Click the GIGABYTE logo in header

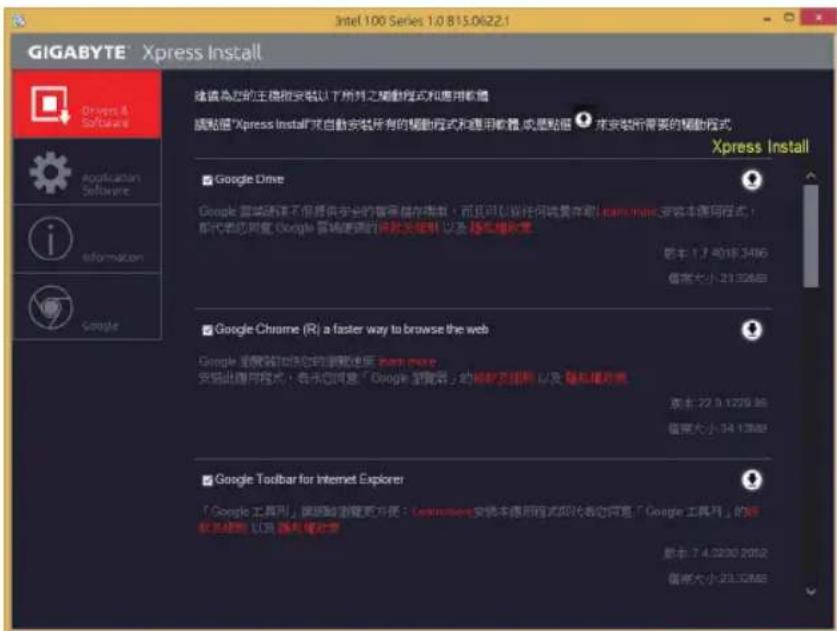coord(77,52)
